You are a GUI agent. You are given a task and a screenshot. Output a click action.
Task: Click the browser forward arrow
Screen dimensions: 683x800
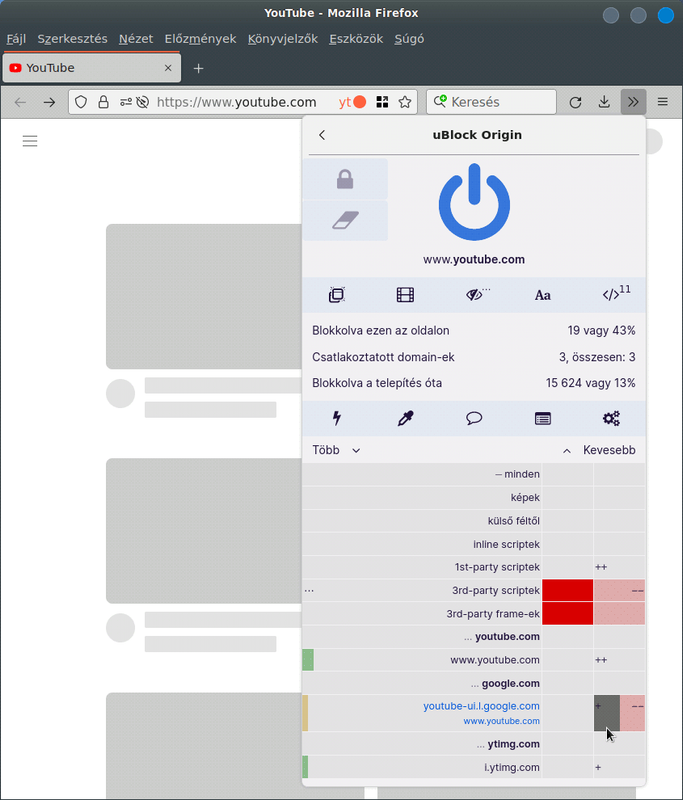(x=49, y=102)
